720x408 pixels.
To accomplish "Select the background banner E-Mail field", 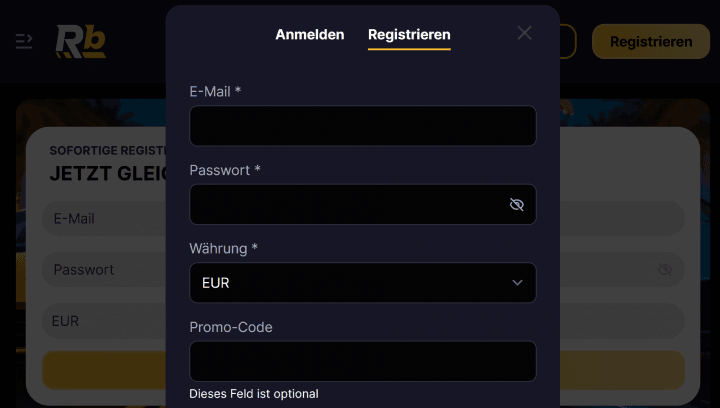I will coord(104,218).
